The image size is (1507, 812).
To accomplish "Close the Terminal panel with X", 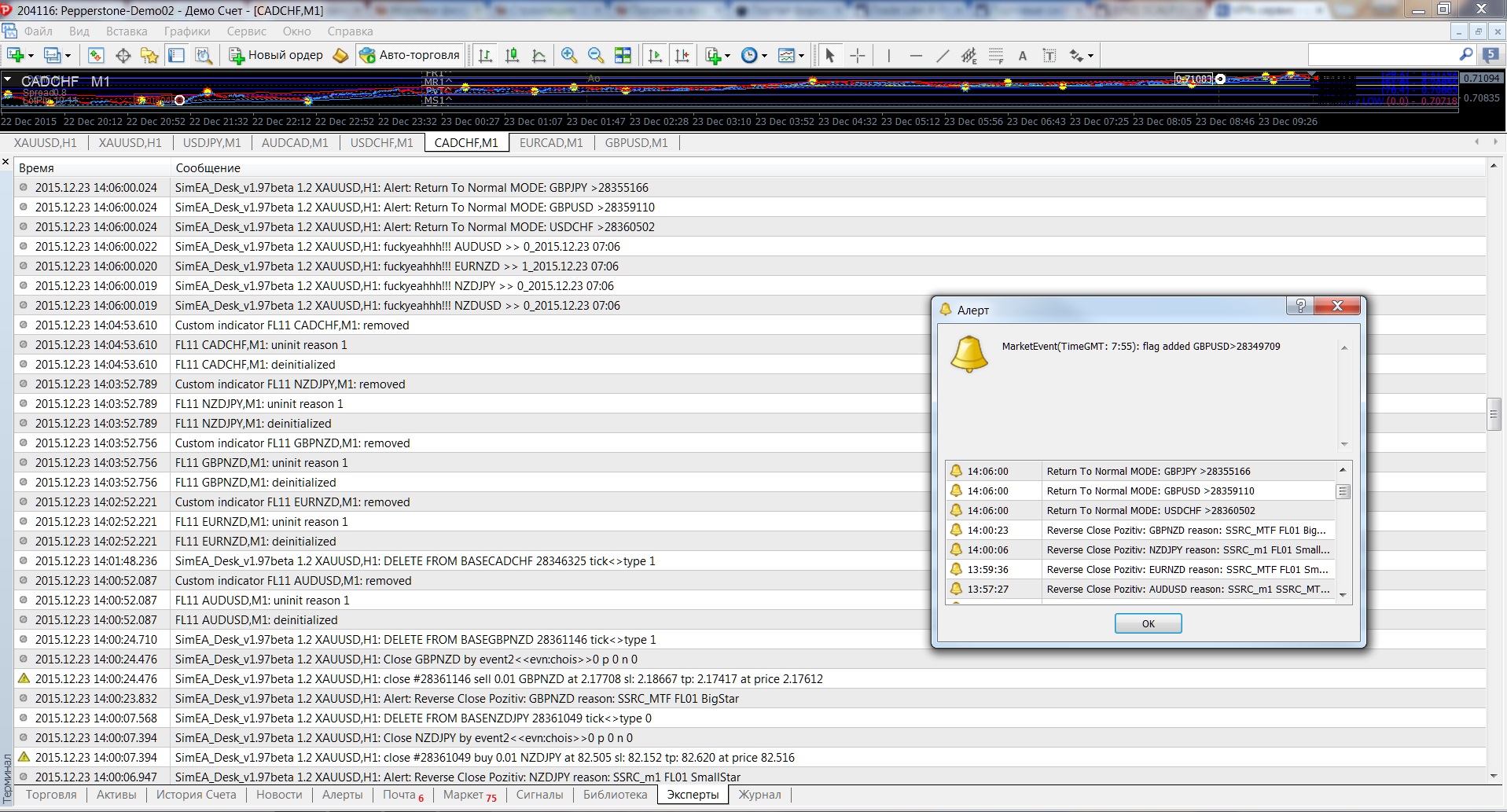I will click(6, 162).
